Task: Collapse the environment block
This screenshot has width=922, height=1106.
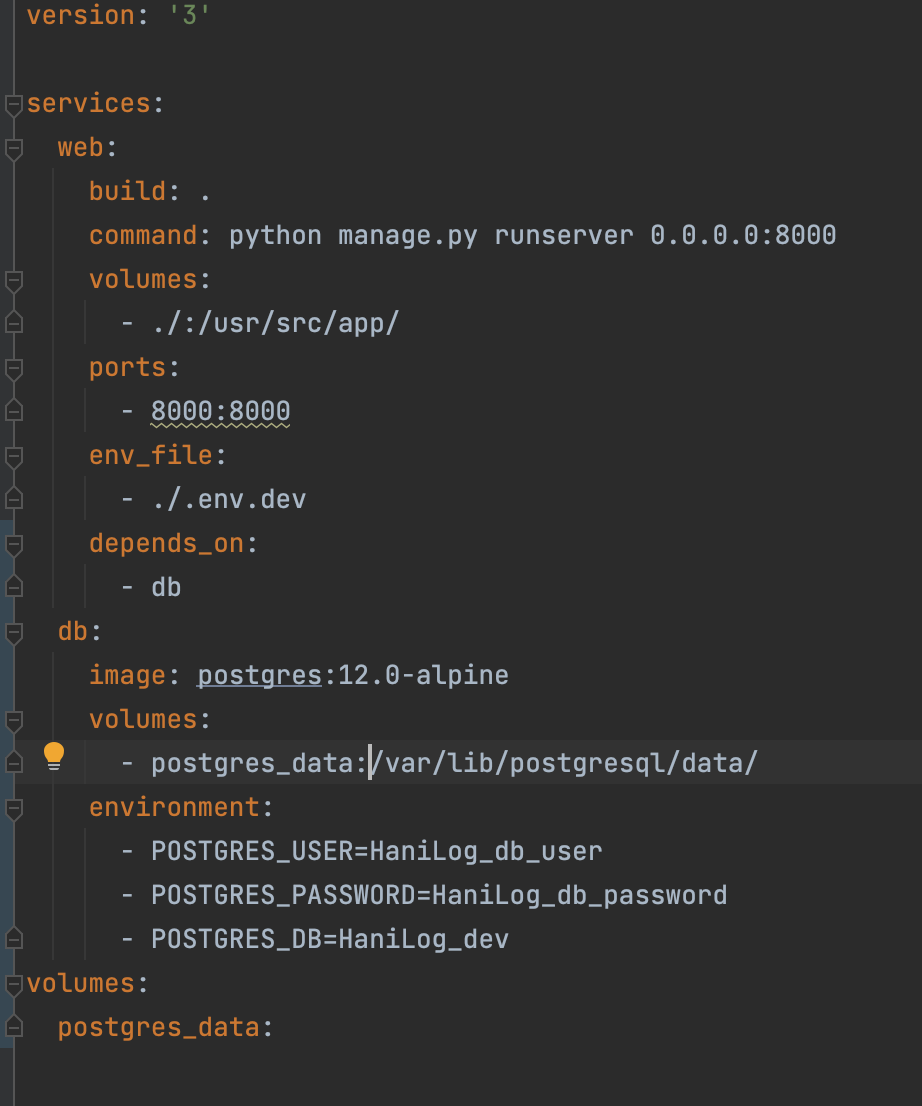Action: point(13,808)
